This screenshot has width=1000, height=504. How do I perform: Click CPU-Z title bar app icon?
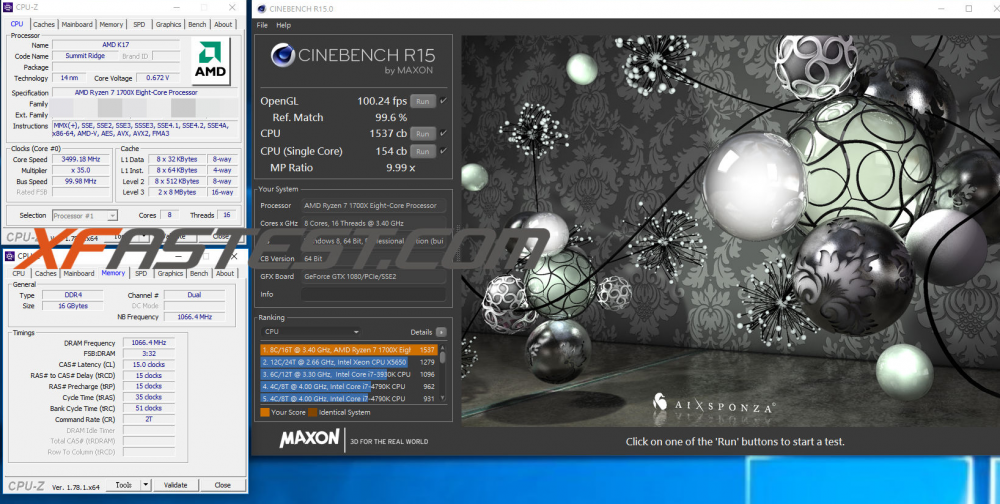pos(8,8)
